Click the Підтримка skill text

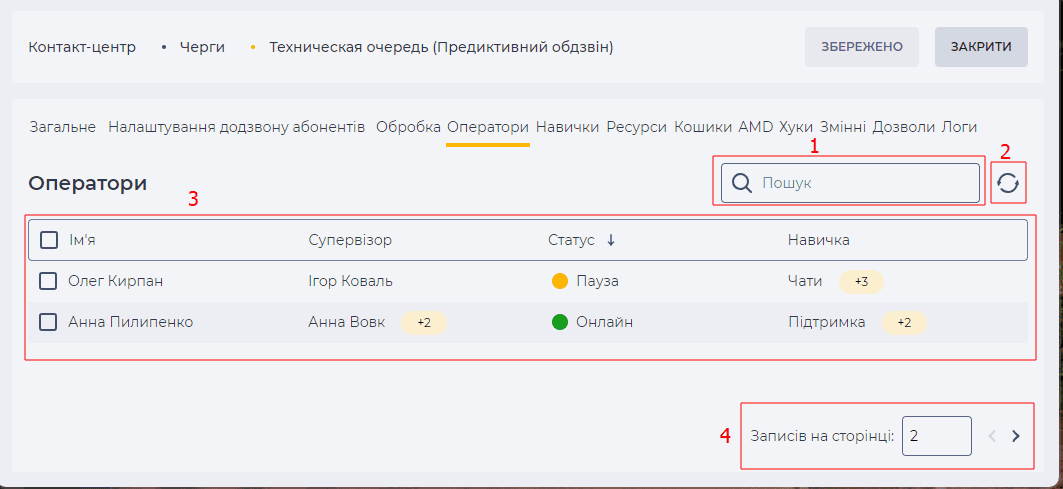tap(827, 322)
